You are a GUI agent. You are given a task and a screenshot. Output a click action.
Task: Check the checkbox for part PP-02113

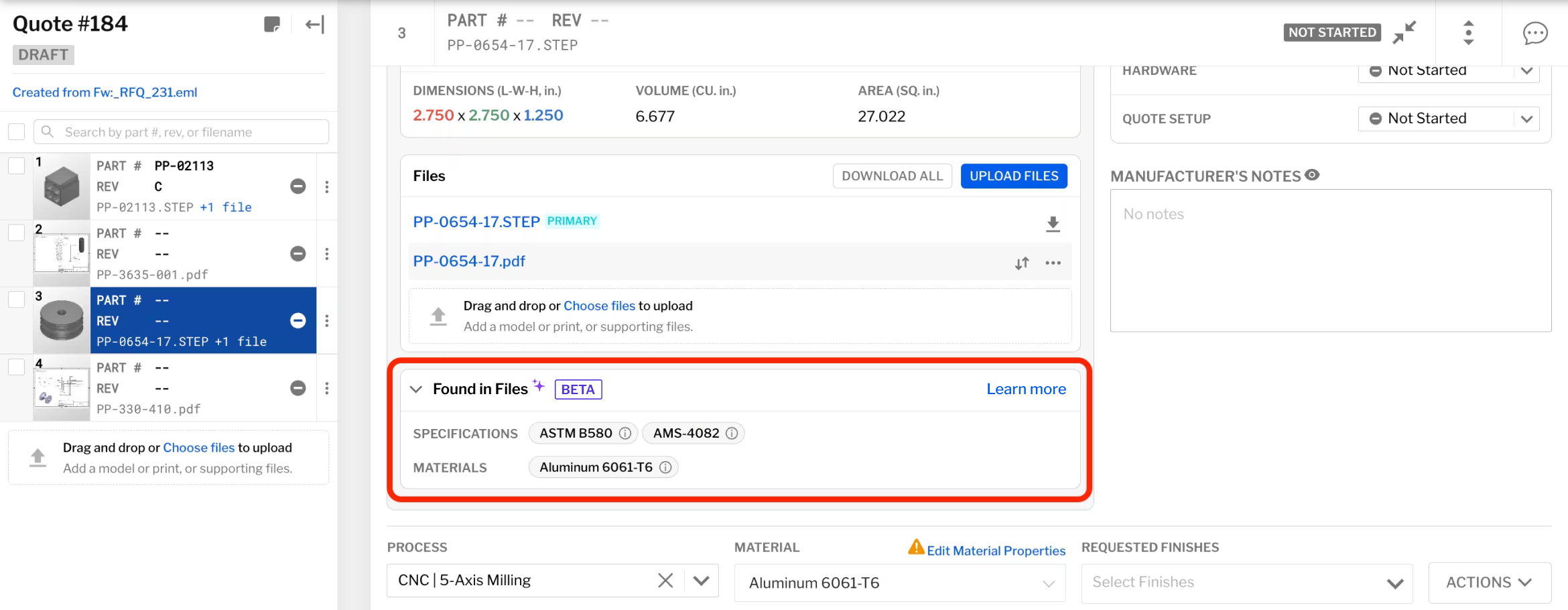[x=16, y=166]
